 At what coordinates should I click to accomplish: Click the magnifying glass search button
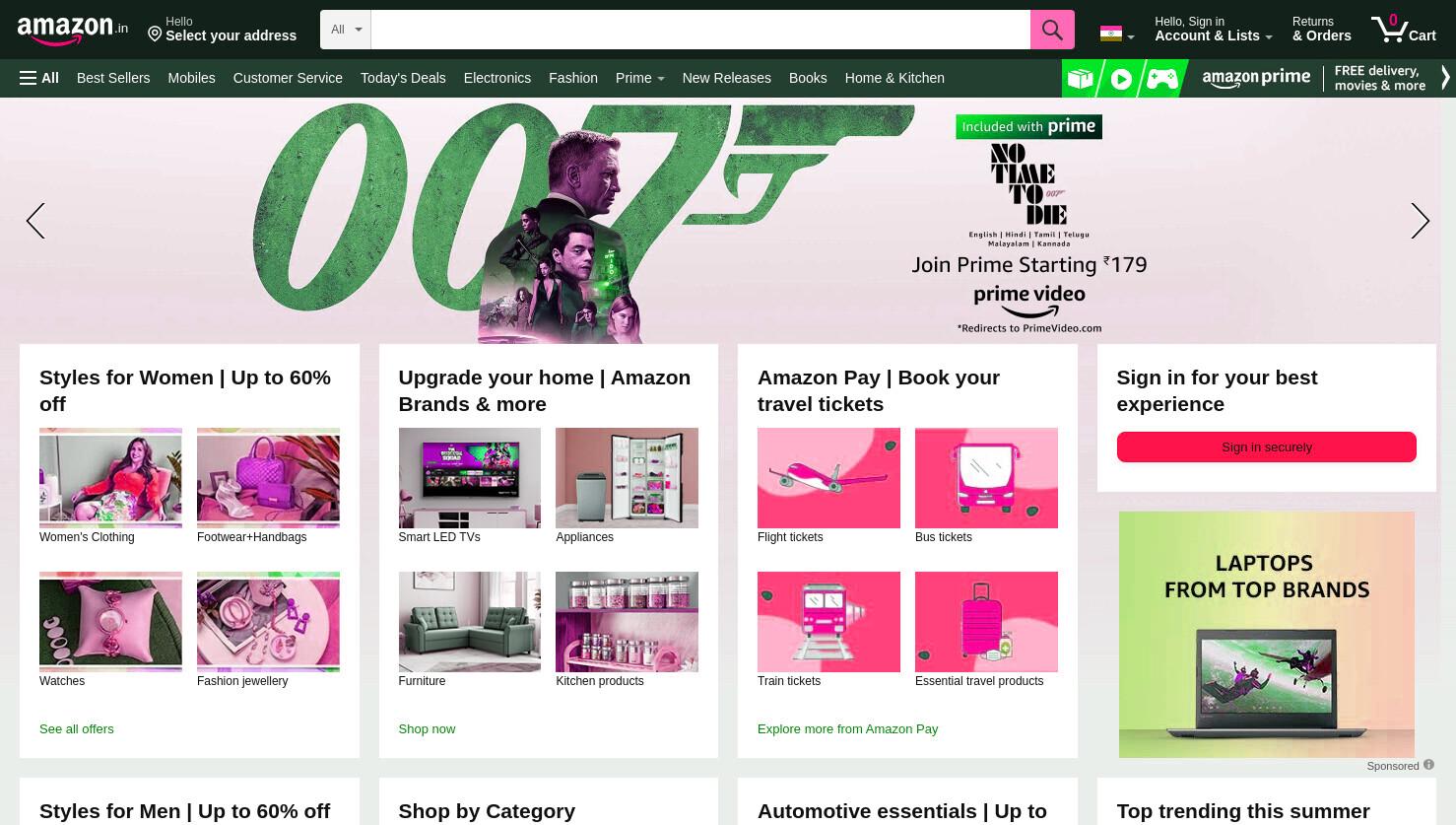(x=1052, y=30)
